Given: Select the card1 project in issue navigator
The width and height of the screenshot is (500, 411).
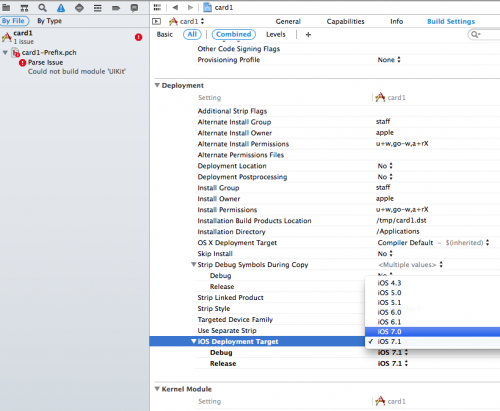Looking at the screenshot, I should click(75, 37).
